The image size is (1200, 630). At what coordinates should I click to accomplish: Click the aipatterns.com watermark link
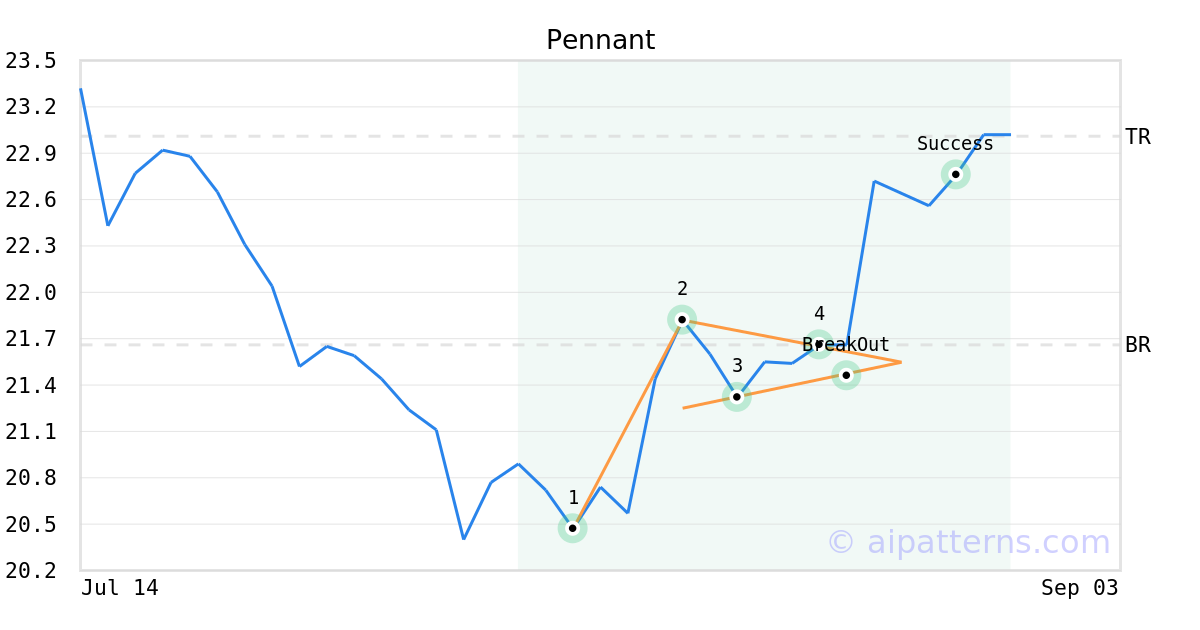(968, 542)
